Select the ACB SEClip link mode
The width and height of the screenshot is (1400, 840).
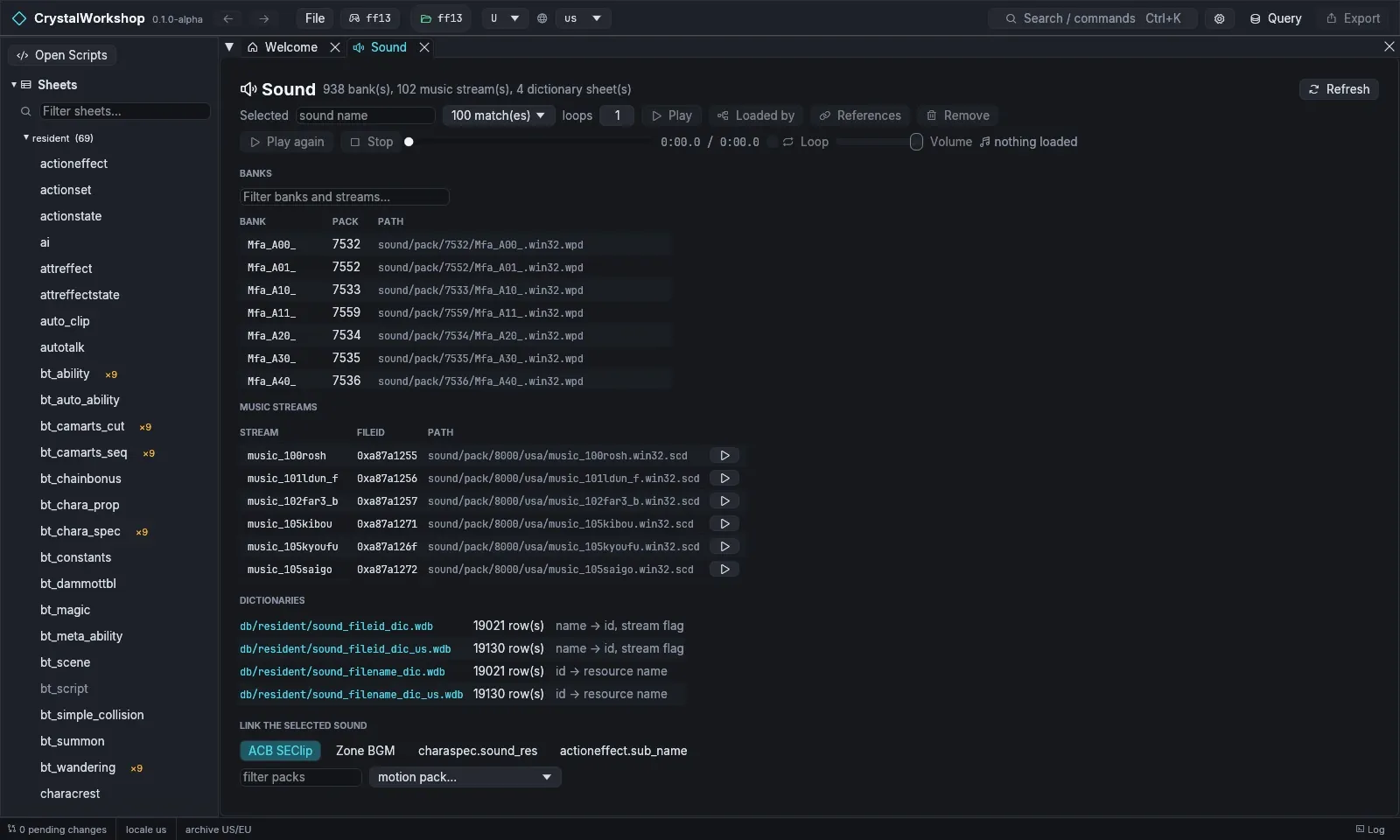point(280,751)
